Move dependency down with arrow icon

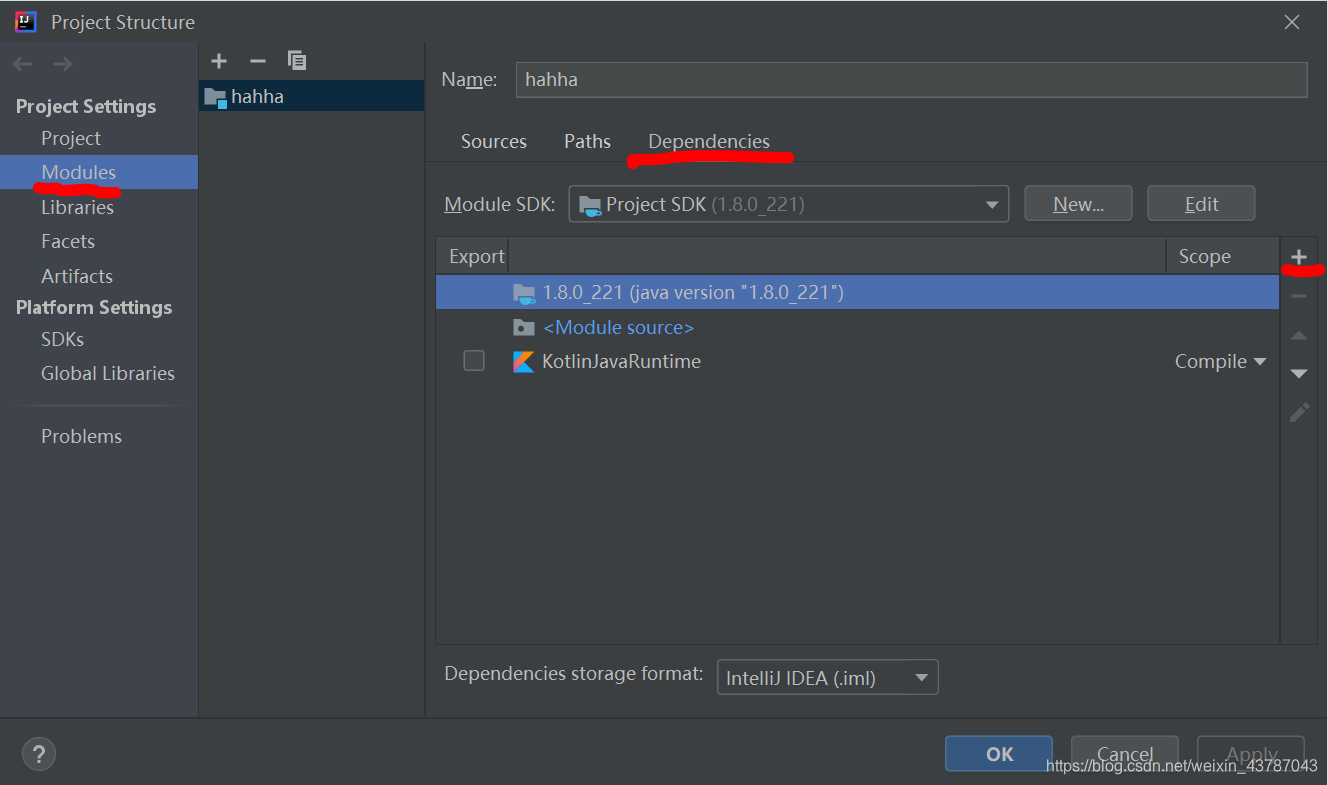1299,373
